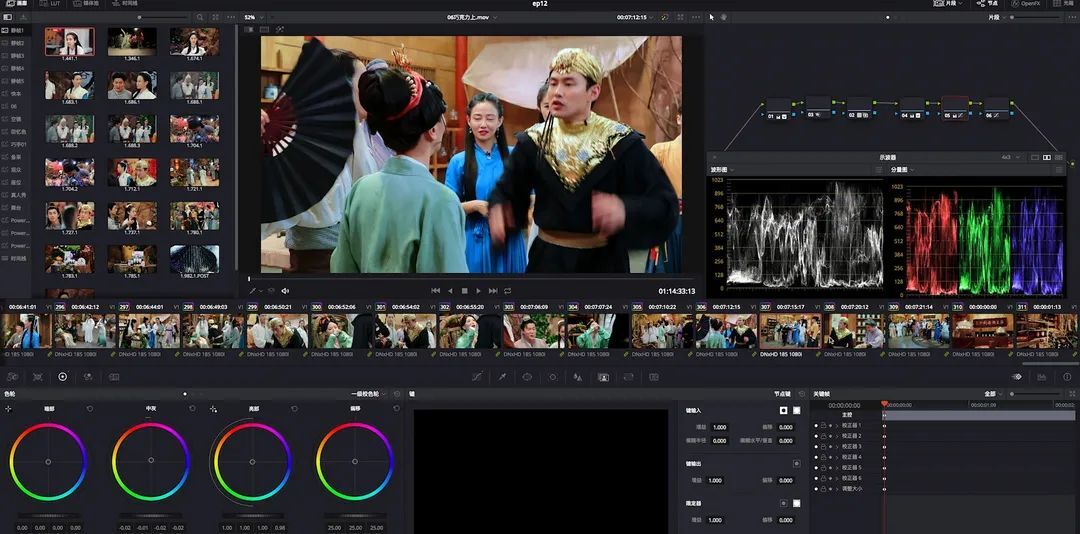Toggle viewer mute speaker icon
Screen dimensions: 1080x534
click(285, 291)
